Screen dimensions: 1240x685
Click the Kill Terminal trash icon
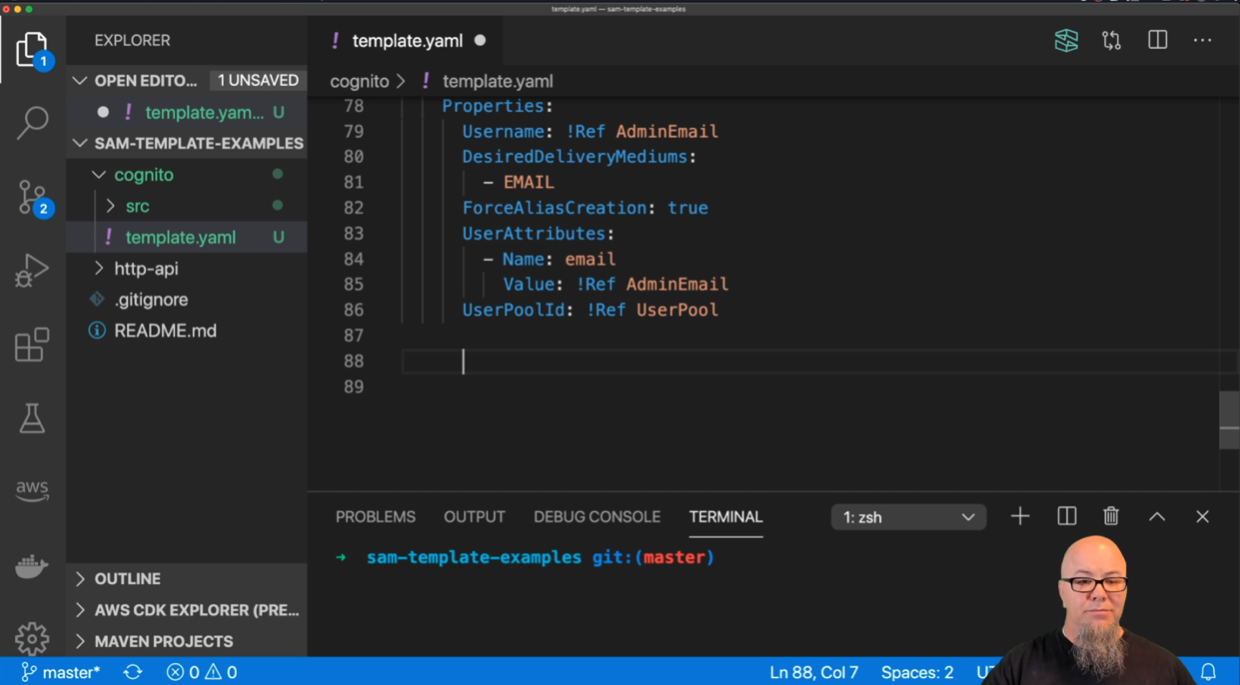1110,516
